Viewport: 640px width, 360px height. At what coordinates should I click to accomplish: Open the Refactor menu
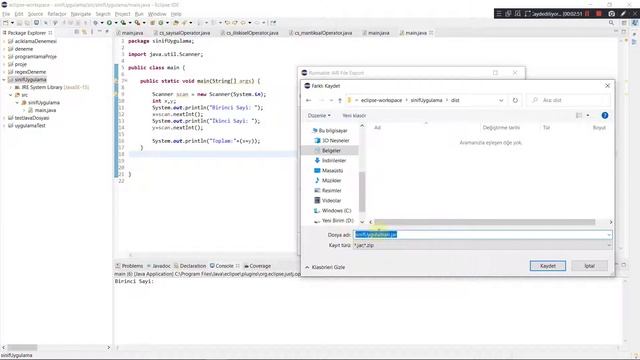coord(57,14)
